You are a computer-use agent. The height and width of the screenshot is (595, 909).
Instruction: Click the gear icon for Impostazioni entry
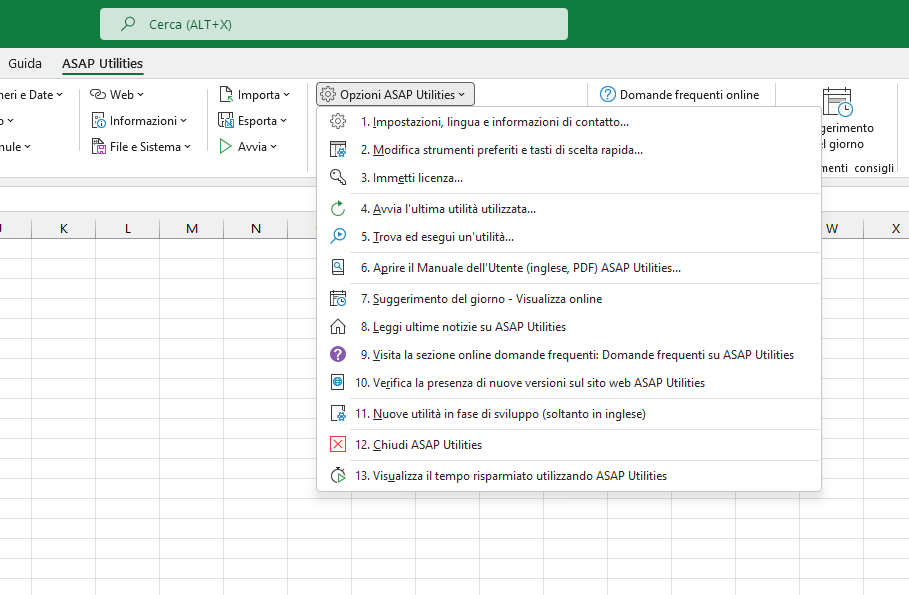pos(338,121)
